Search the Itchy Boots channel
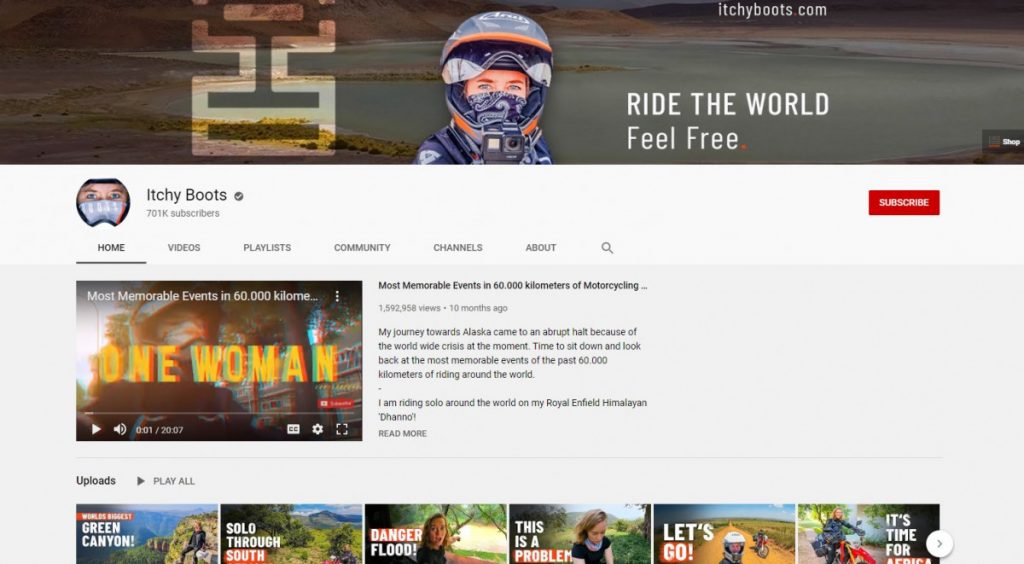The image size is (1024, 564). coord(607,247)
